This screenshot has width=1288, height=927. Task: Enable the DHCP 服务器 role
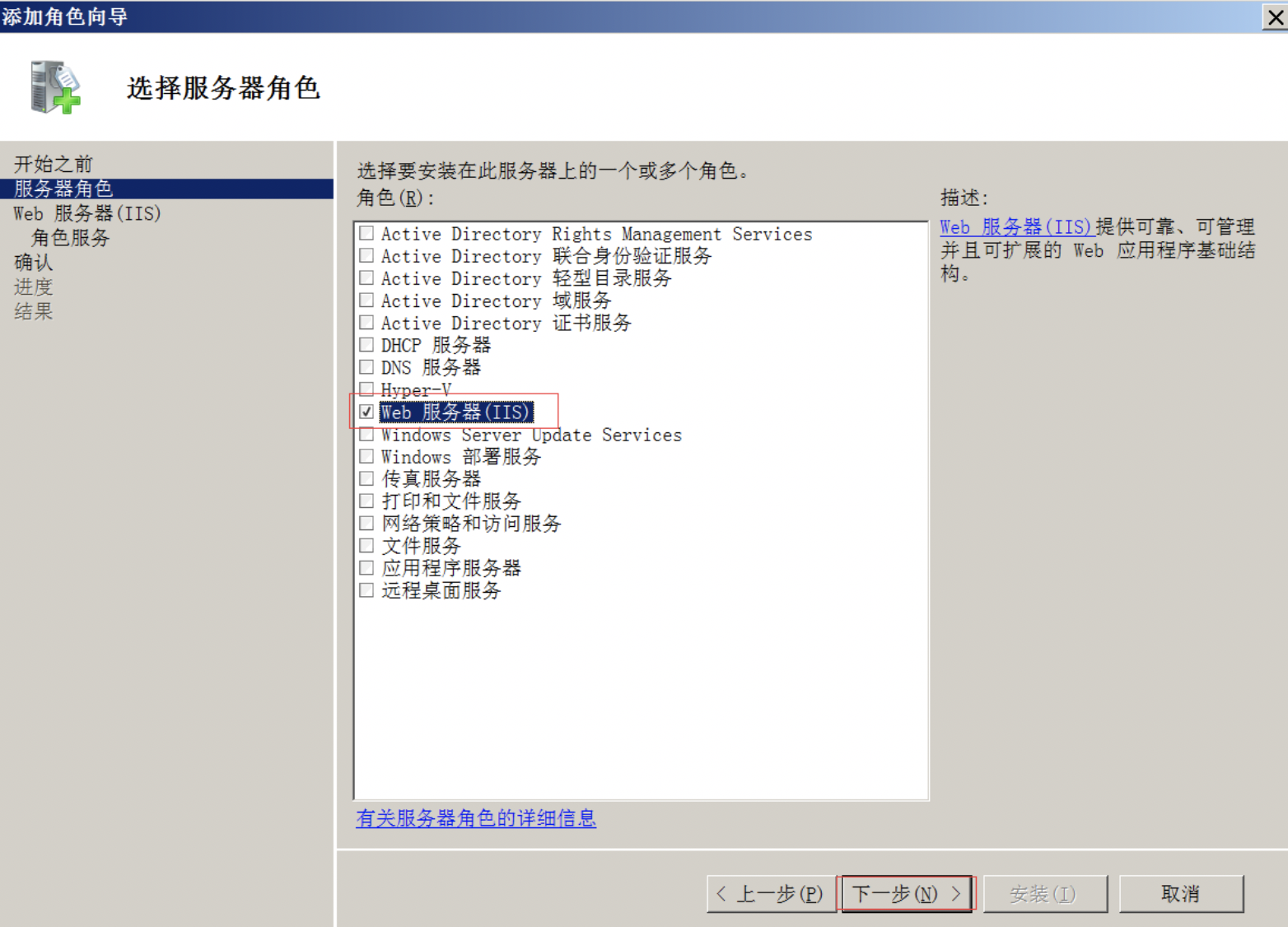[366, 345]
